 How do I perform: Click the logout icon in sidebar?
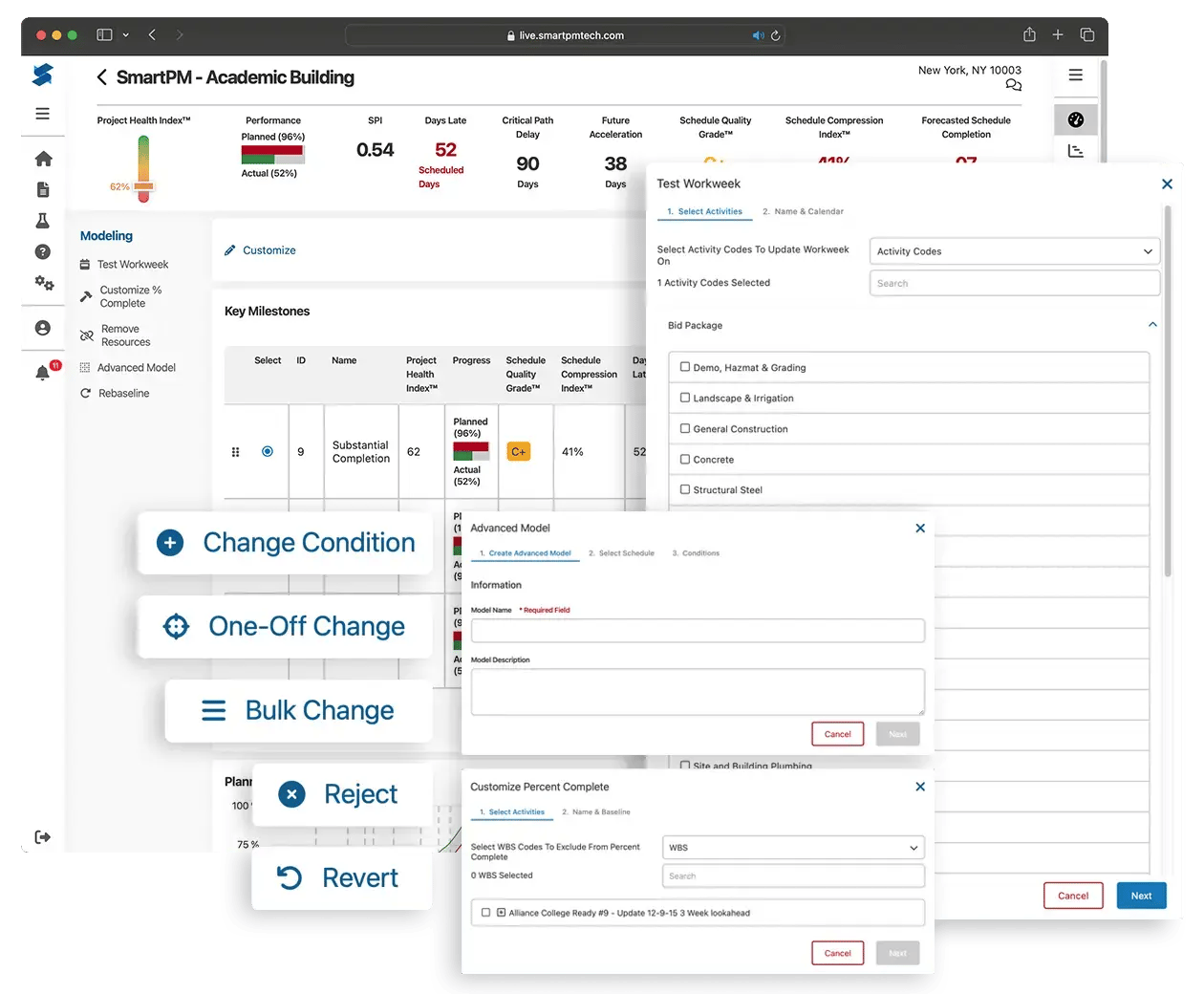tap(43, 837)
